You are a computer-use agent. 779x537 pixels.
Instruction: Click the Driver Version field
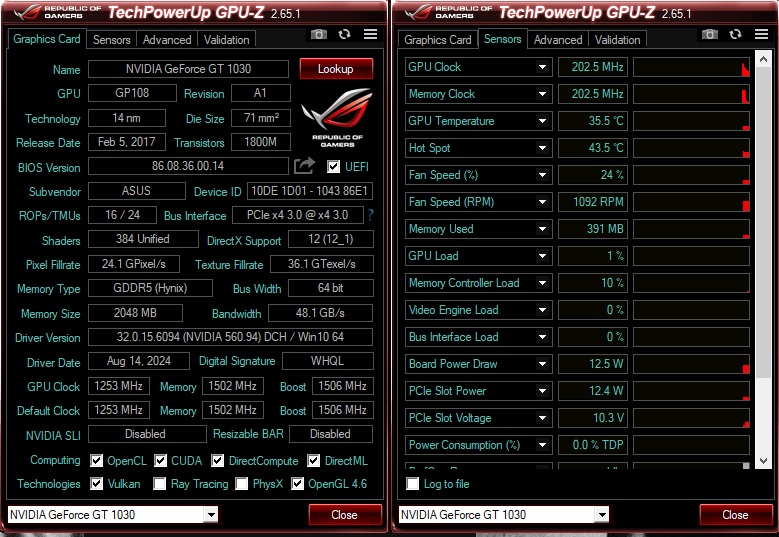(x=231, y=337)
